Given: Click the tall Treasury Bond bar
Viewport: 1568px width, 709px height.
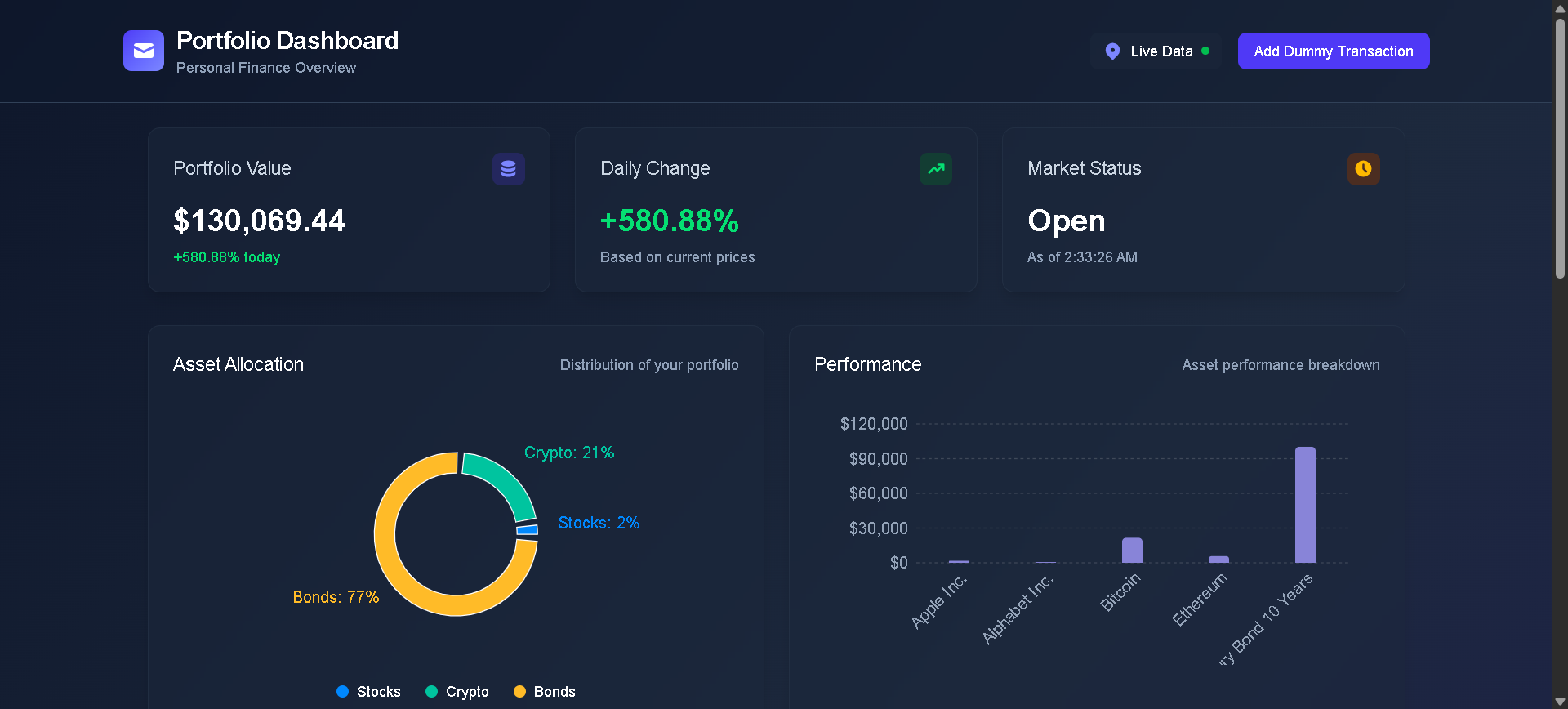Looking at the screenshot, I should pyautogui.click(x=1305, y=505).
